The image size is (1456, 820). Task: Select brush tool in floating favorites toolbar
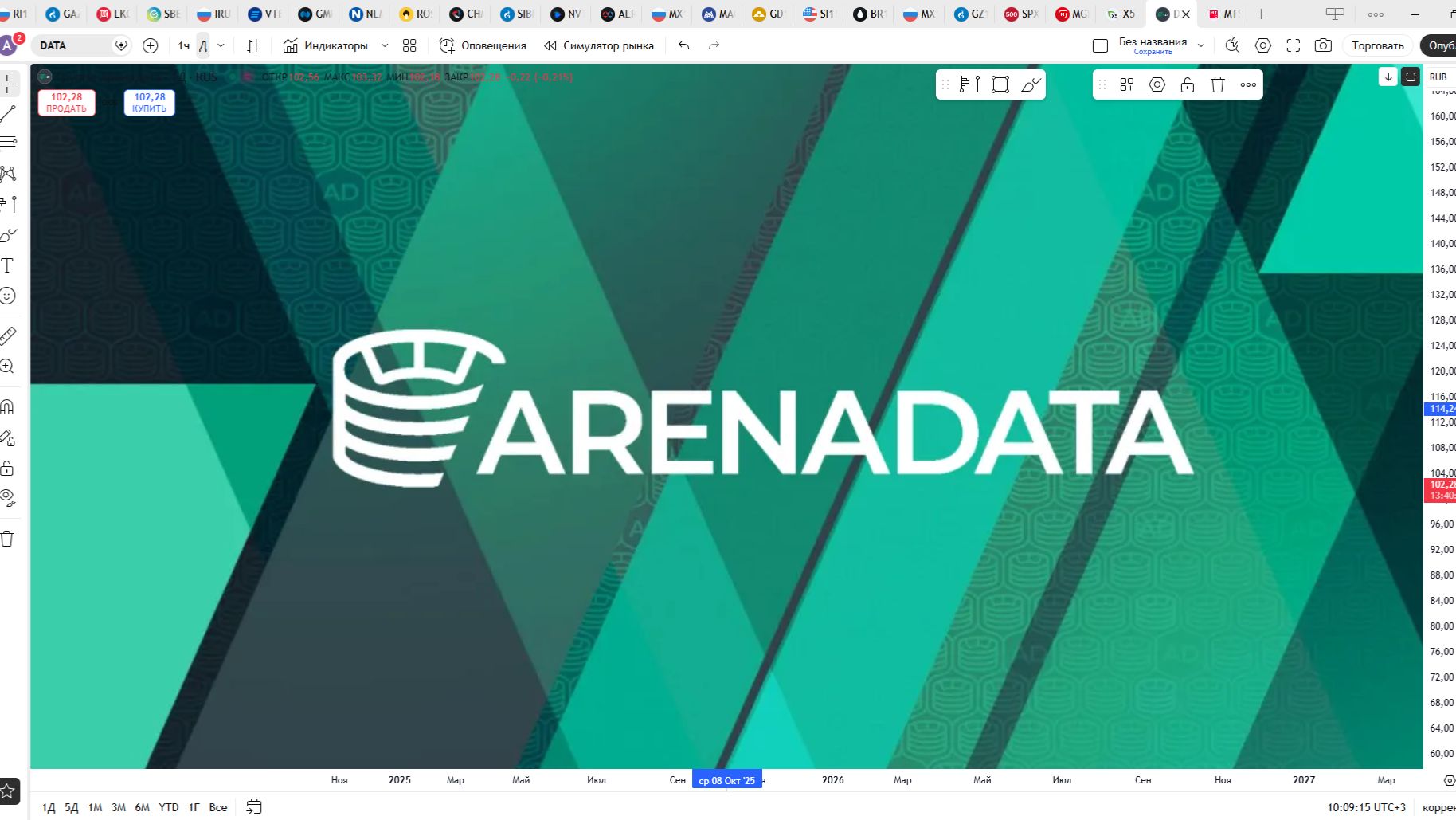[1031, 84]
